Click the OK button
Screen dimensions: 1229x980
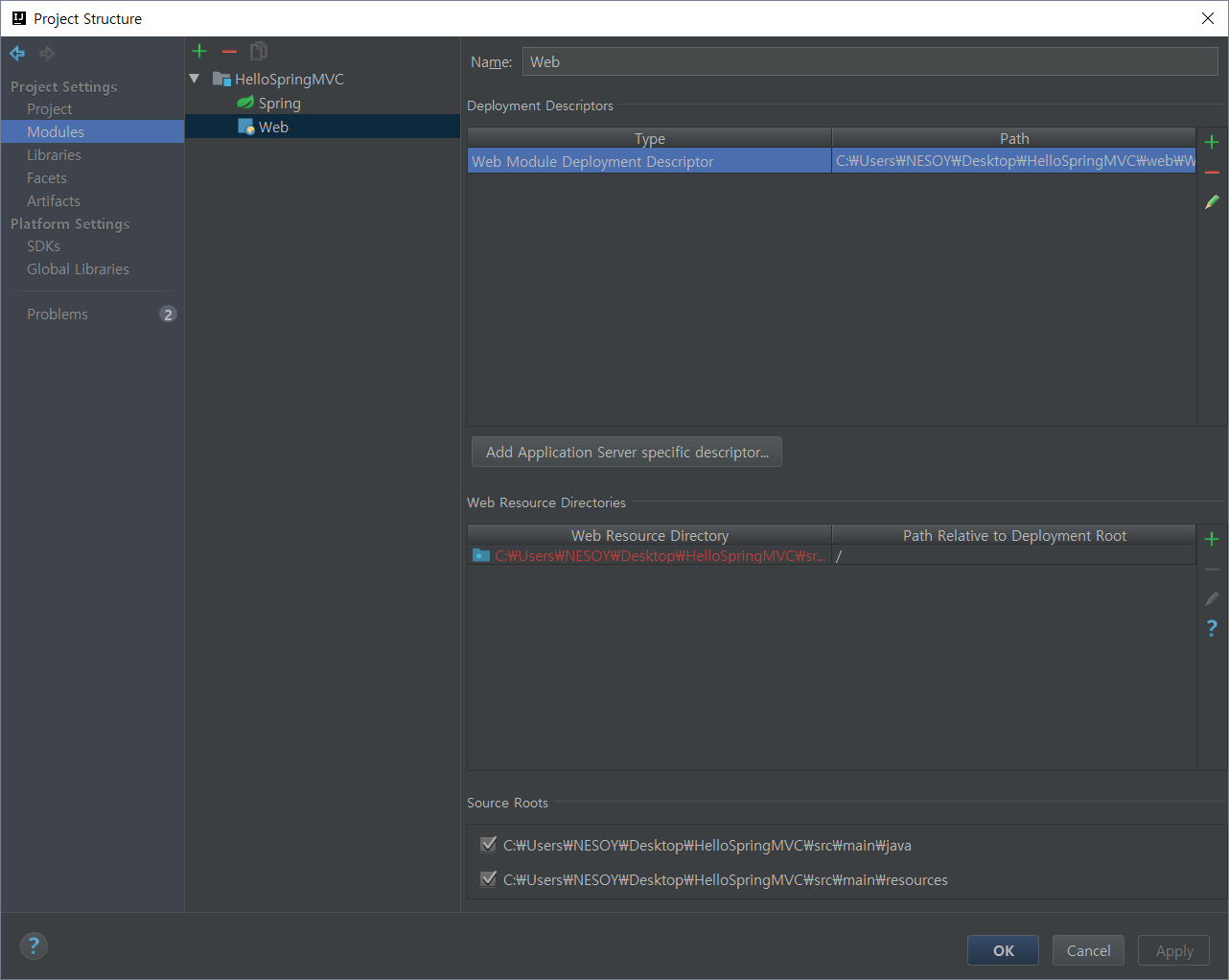(1004, 950)
